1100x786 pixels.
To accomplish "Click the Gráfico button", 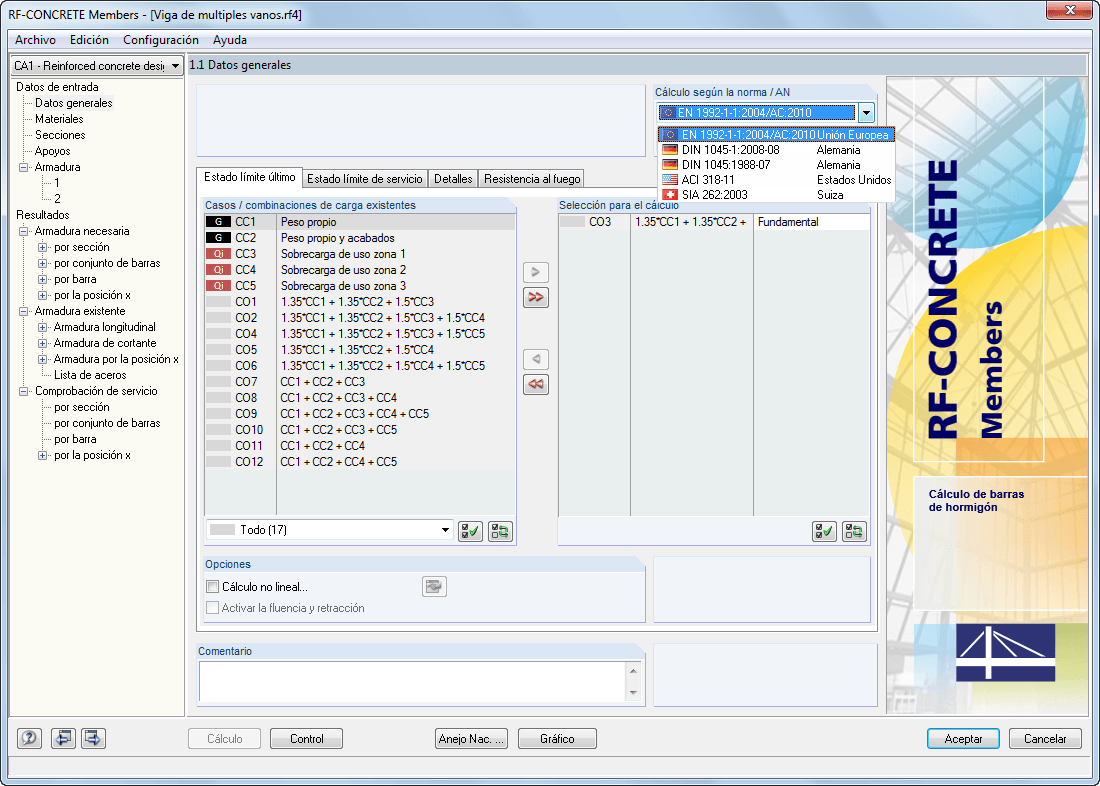I will (x=557, y=738).
